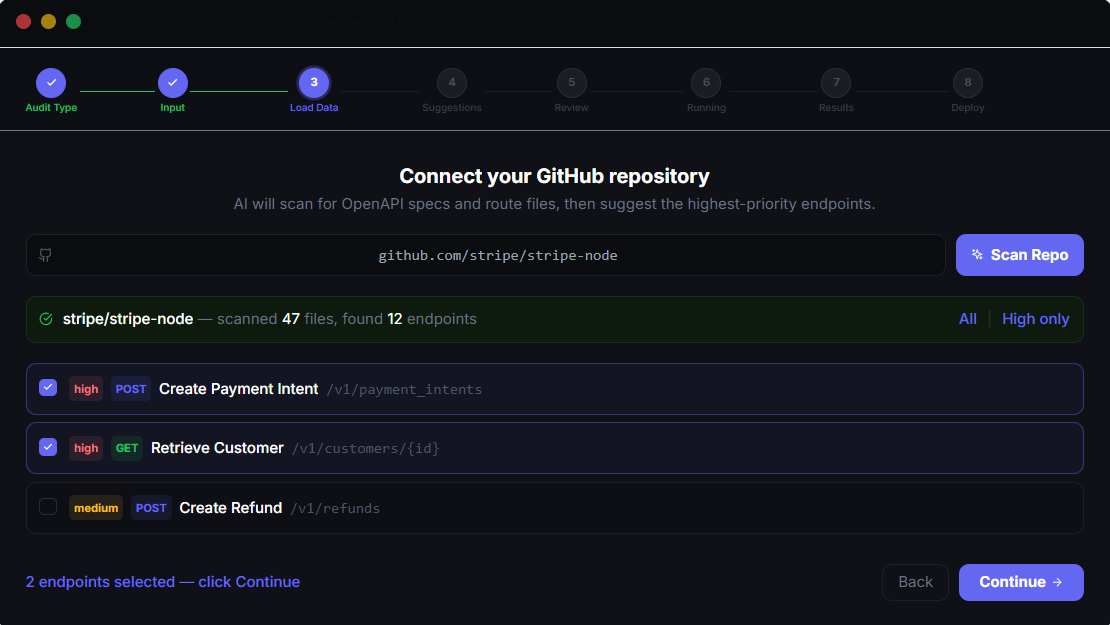
Task: Go to step 4 Suggestions
Action: [x=452, y=83]
